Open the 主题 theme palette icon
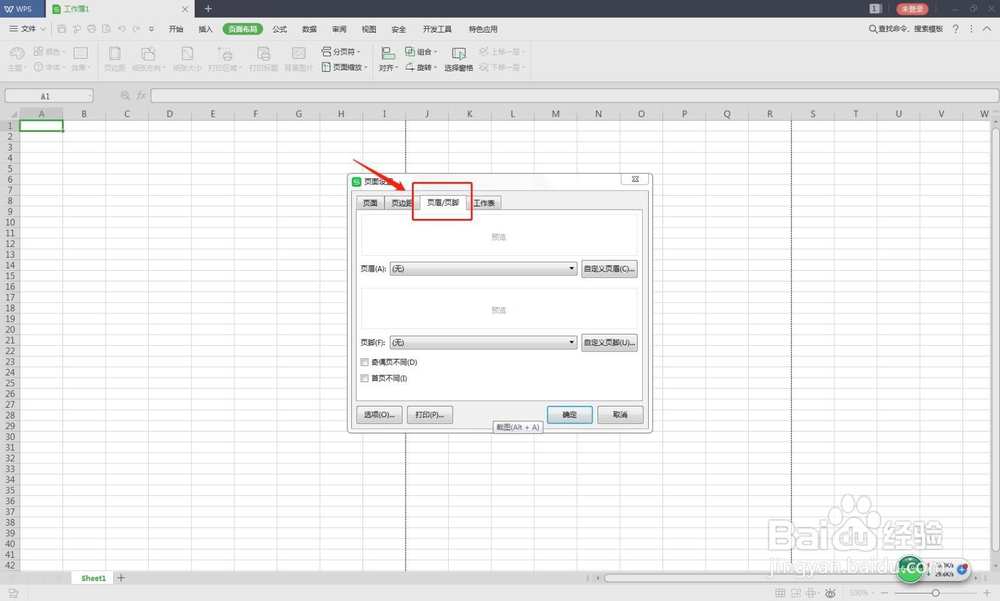Viewport: 1000px width, 601px height. click(x=17, y=54)
